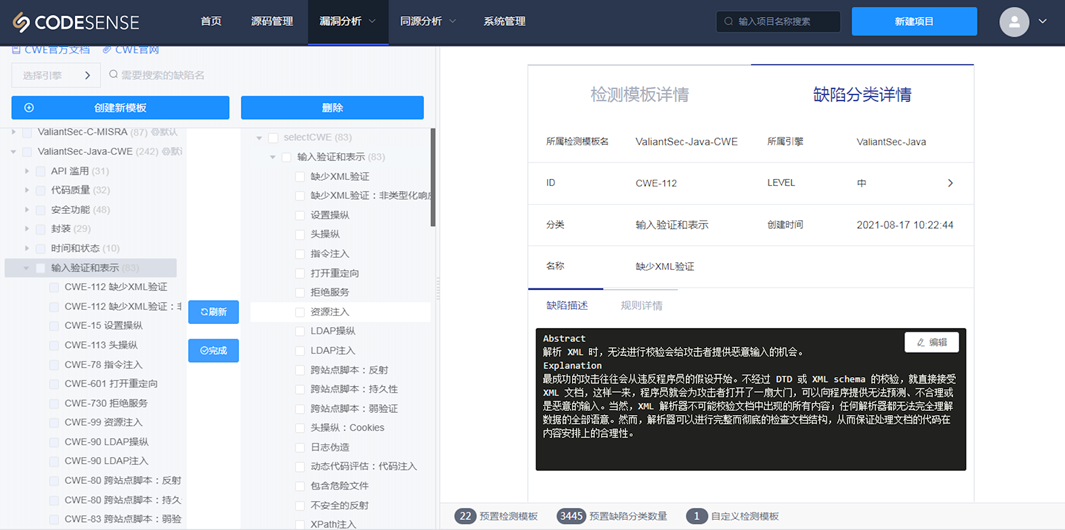The height and width of the screenshot is (530, 1065).
Task: Check the ValiantSec-Java-CWE checkbox
Action: (x=27, y=152)
